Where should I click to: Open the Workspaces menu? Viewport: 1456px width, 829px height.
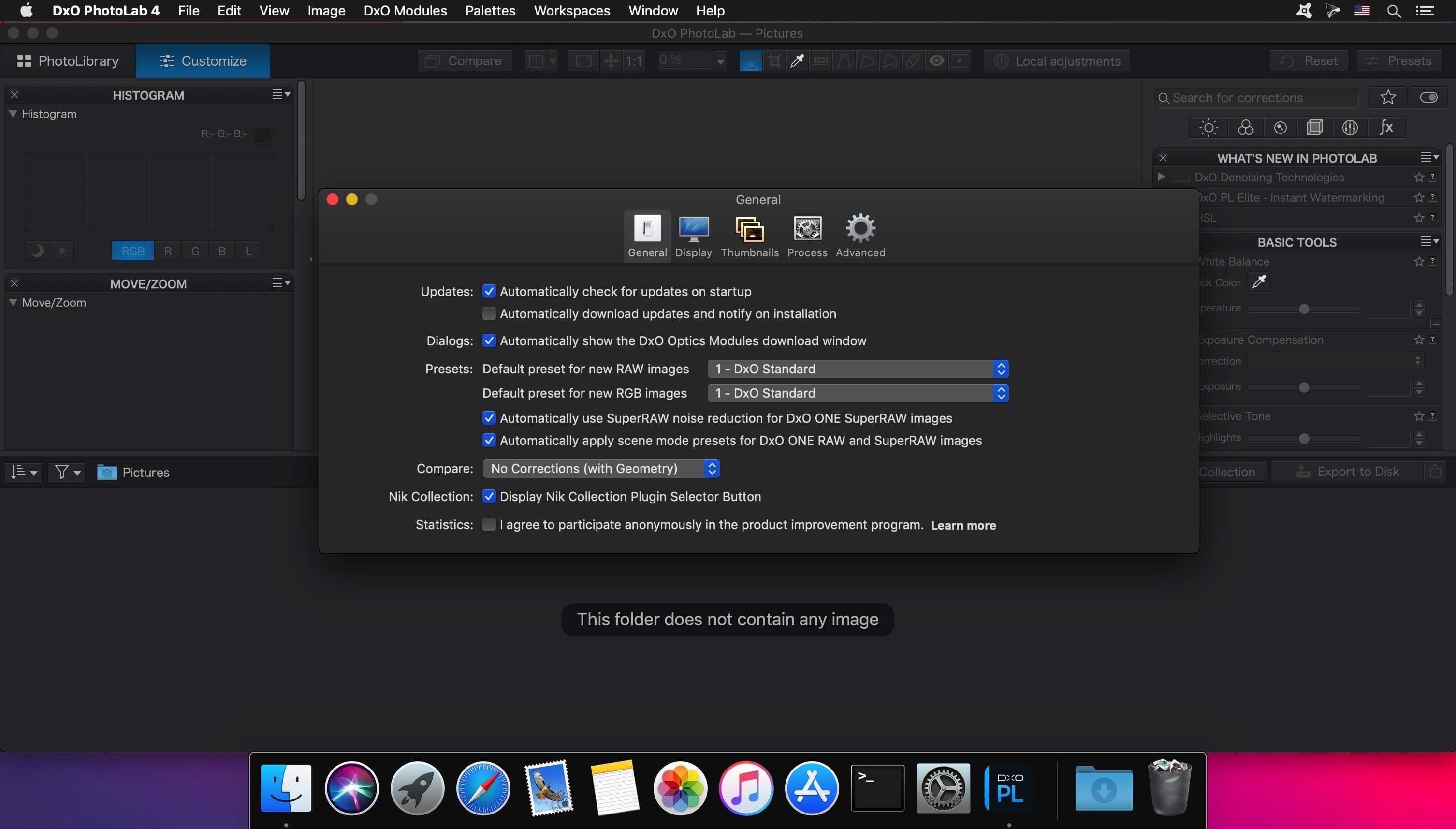coord(572,11)
